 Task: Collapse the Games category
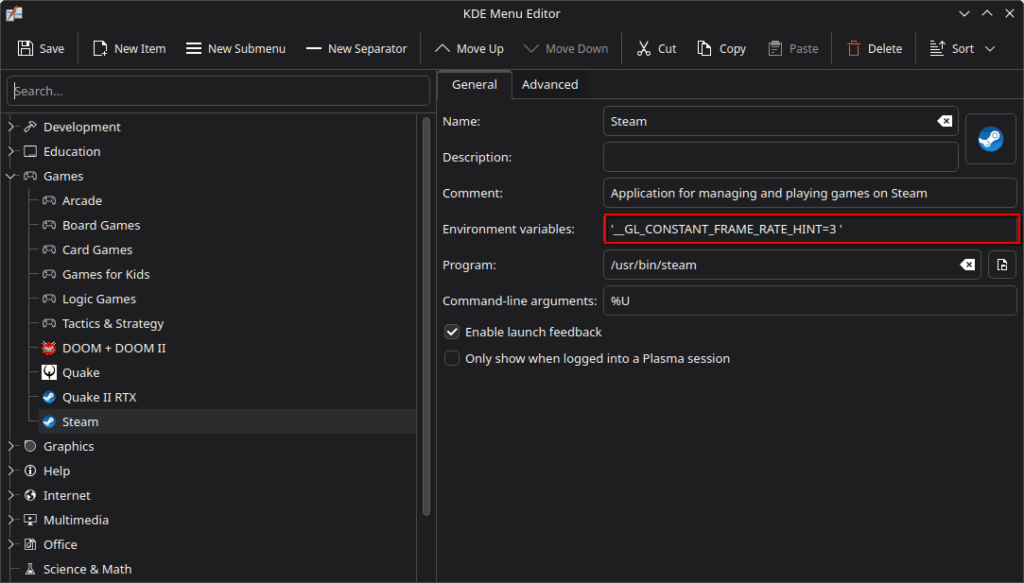click(x=10, y=176)
